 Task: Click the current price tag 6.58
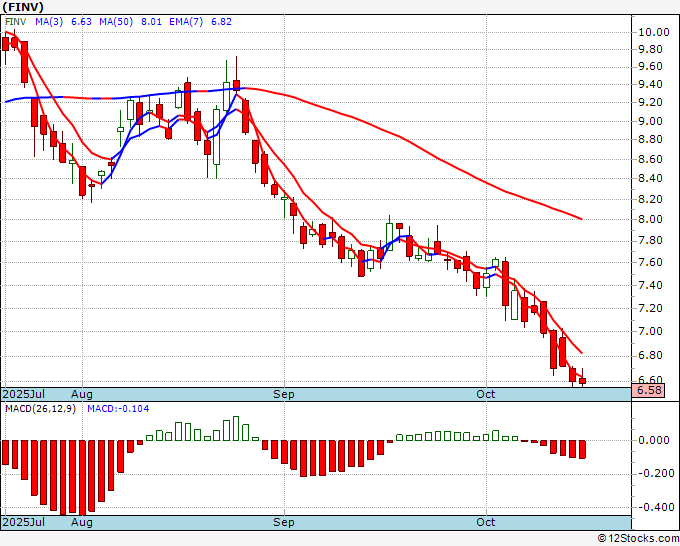coord(648,390)
